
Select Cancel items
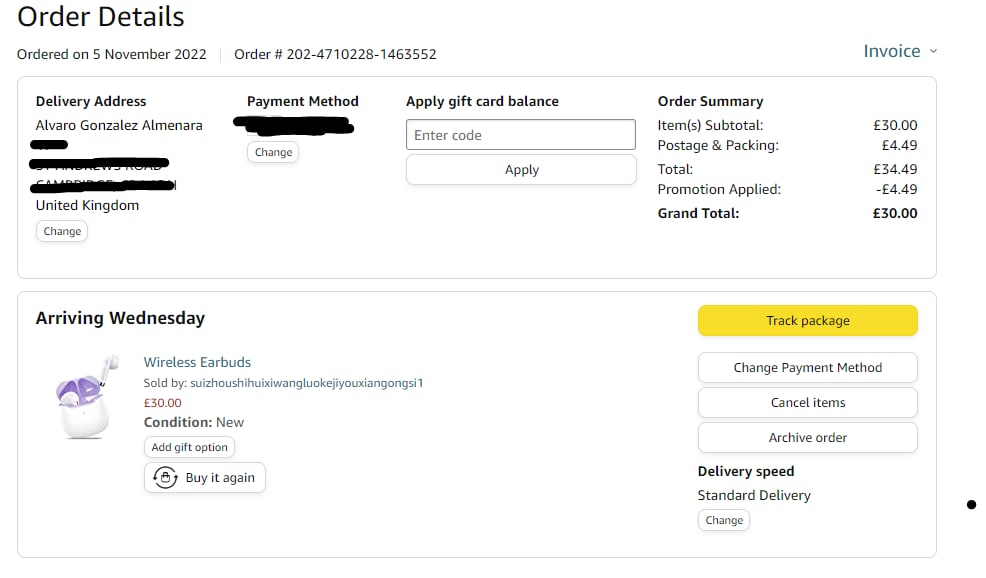click(x=807, y=402)
